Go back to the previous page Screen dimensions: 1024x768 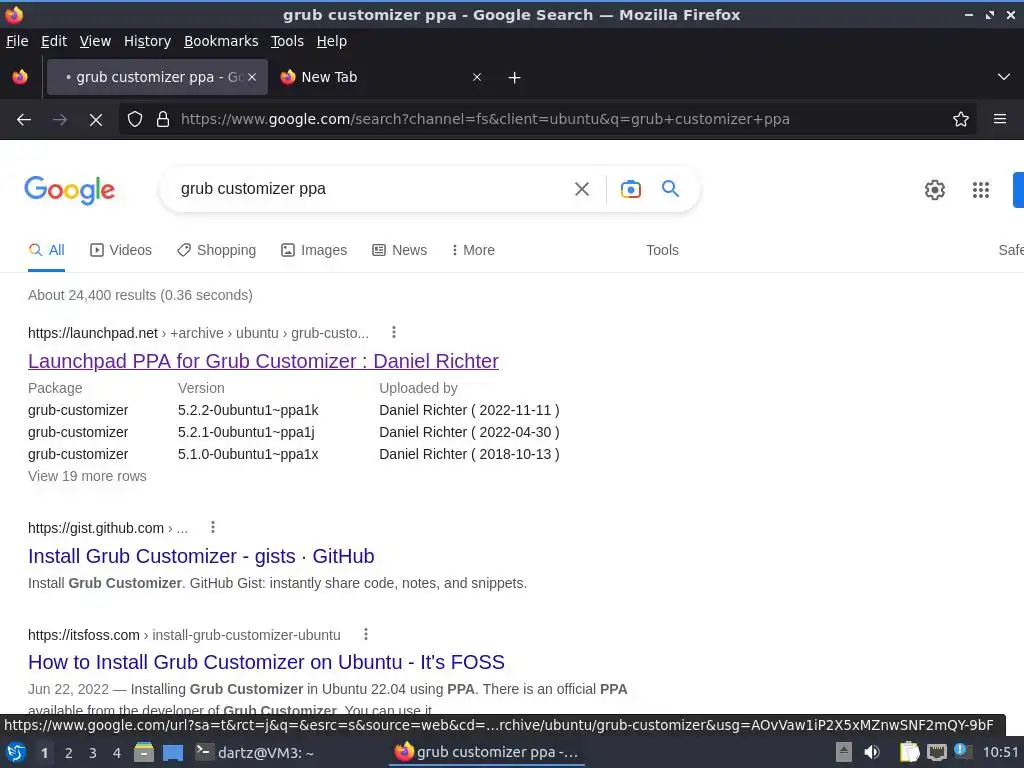click(24, 120)
